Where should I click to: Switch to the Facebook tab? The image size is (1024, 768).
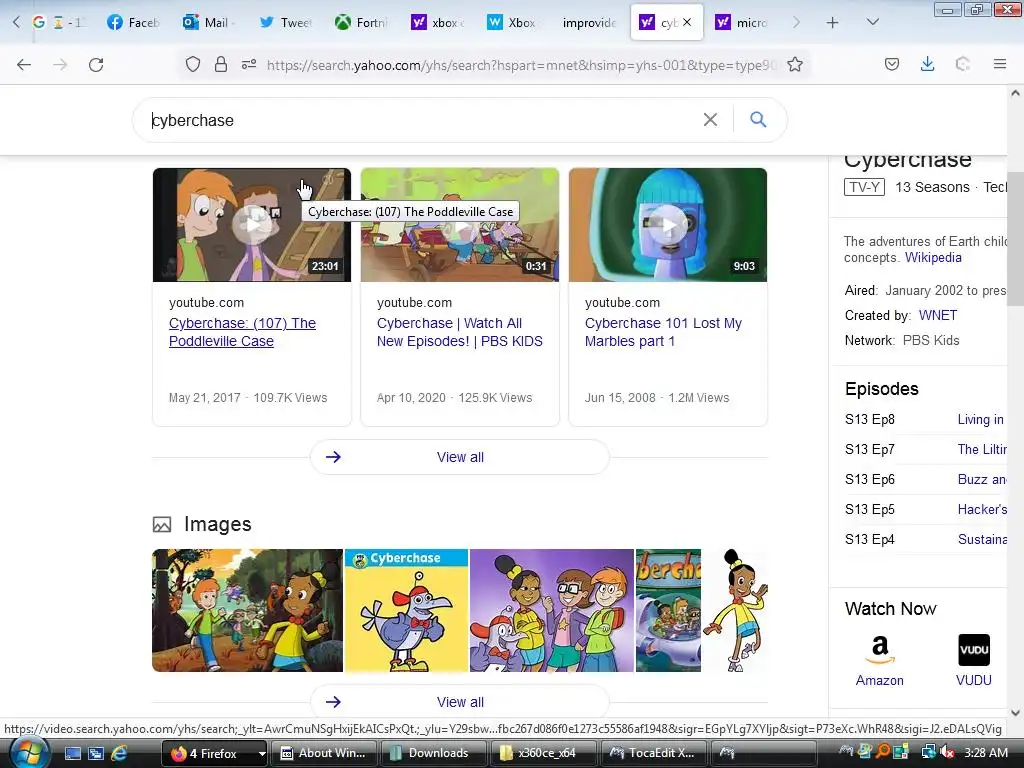(133, 23)
